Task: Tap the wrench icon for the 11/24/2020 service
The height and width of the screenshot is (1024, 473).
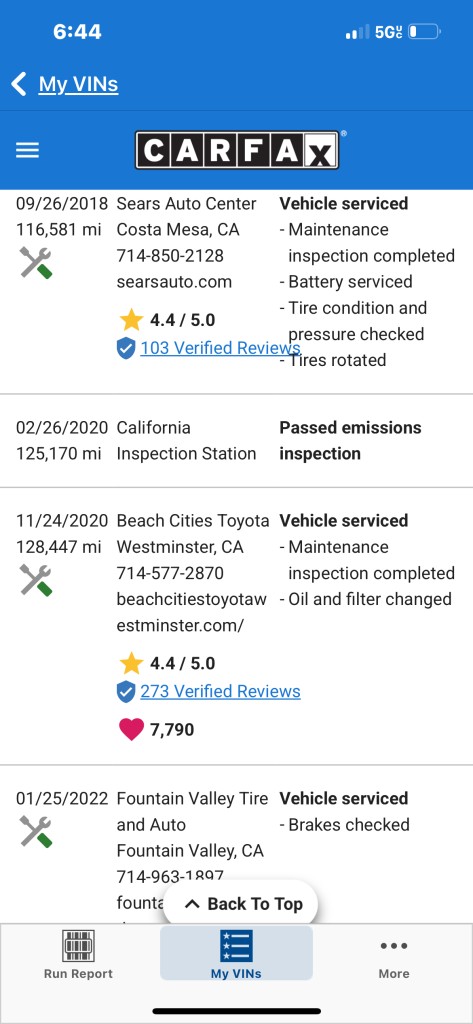Action: [36, 580]
